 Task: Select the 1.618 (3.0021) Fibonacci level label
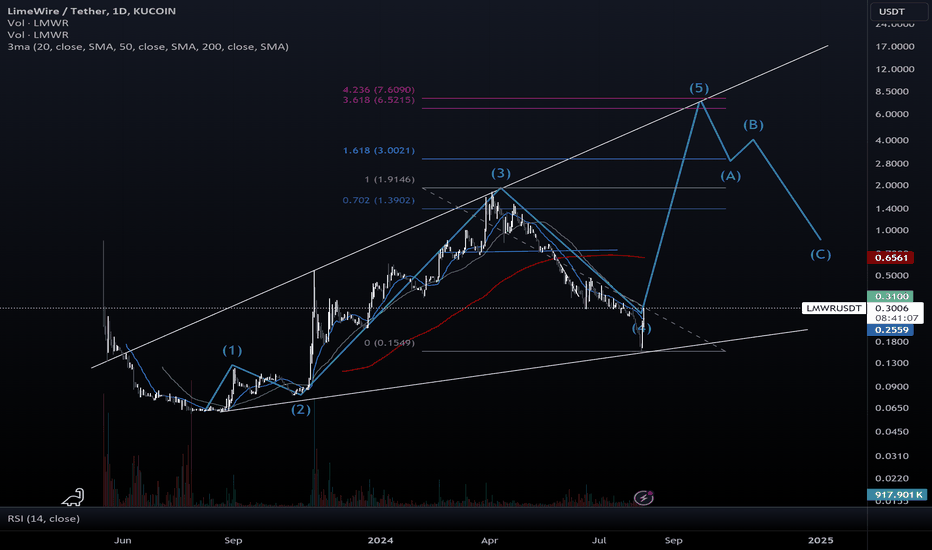(379, 150)
